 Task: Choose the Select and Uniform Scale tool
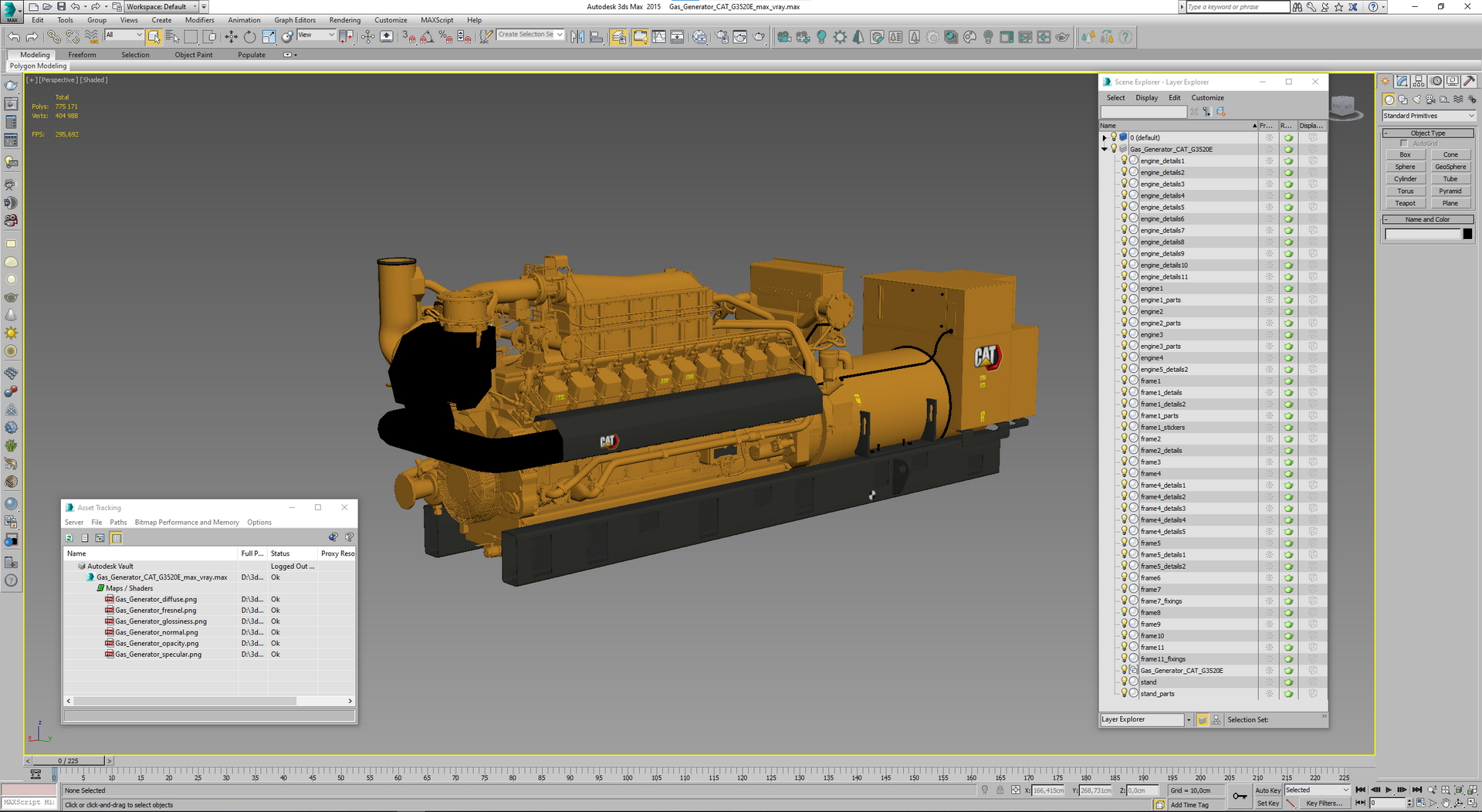[269, 37]
